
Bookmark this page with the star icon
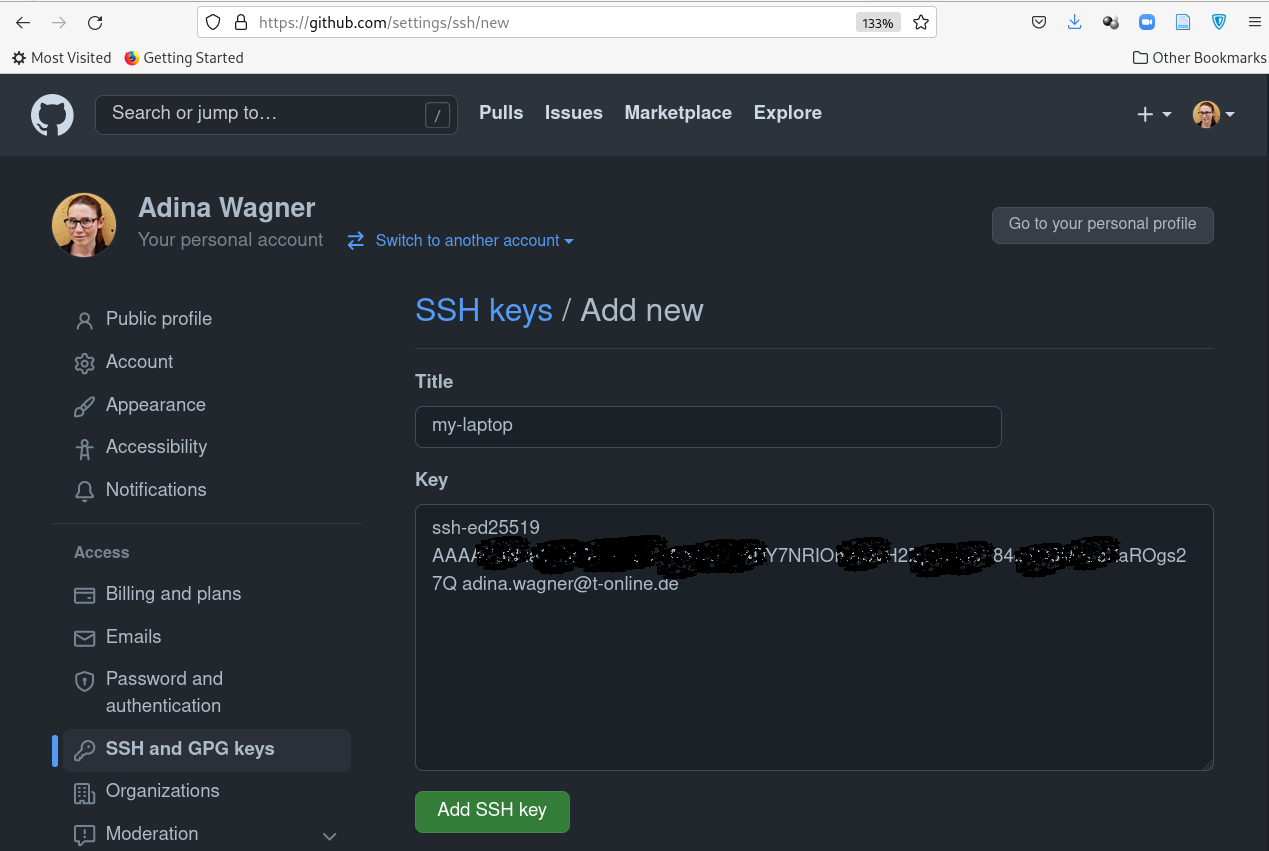pyautogui.click(x=921, y=22)
